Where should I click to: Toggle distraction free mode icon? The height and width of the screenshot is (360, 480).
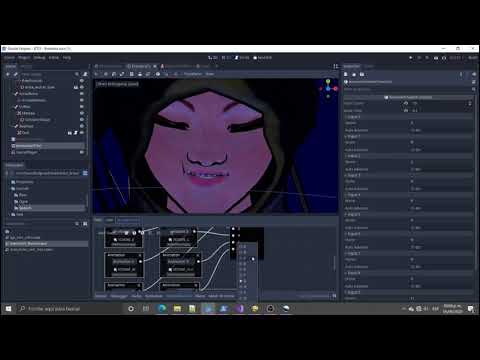pos(335,66)
